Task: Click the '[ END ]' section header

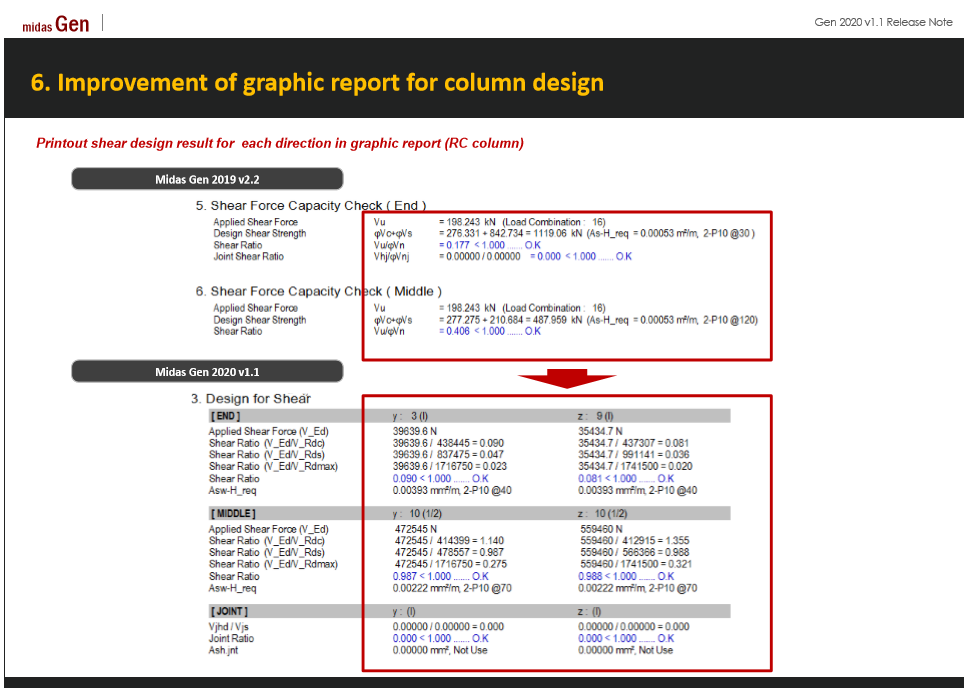Action: point(226,416)
